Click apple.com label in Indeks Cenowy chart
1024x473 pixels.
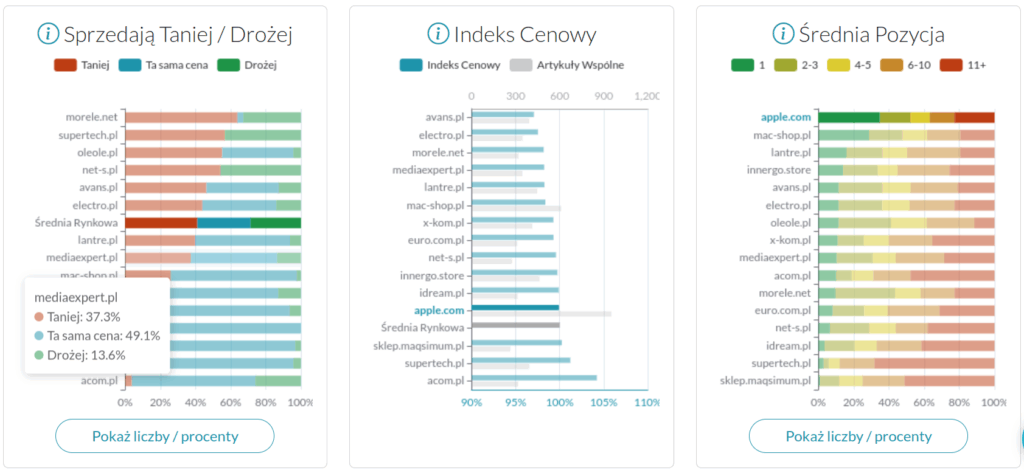click(x=440, y=310)
